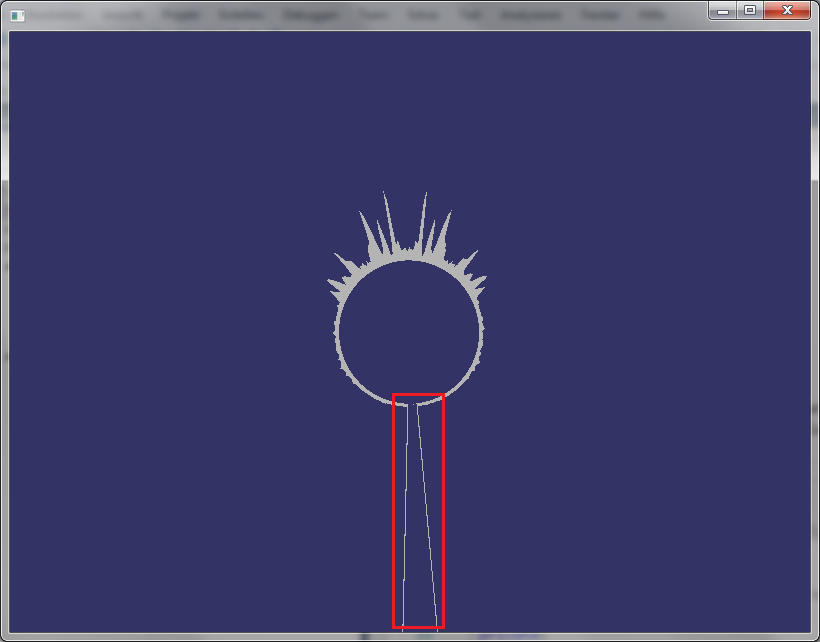Click the left edge of the gray ring

[x=339, y=331]
